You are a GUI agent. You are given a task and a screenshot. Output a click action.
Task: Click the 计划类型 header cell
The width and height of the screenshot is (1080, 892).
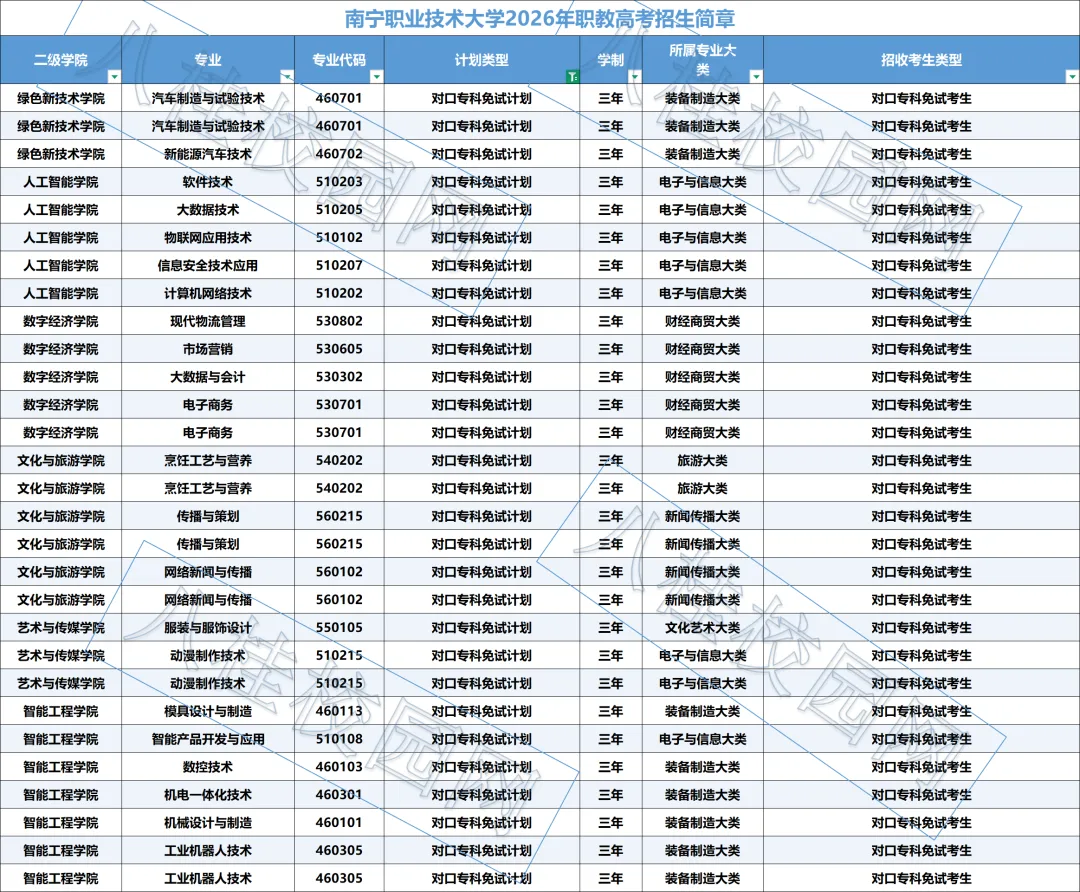[x=481, y=60]
